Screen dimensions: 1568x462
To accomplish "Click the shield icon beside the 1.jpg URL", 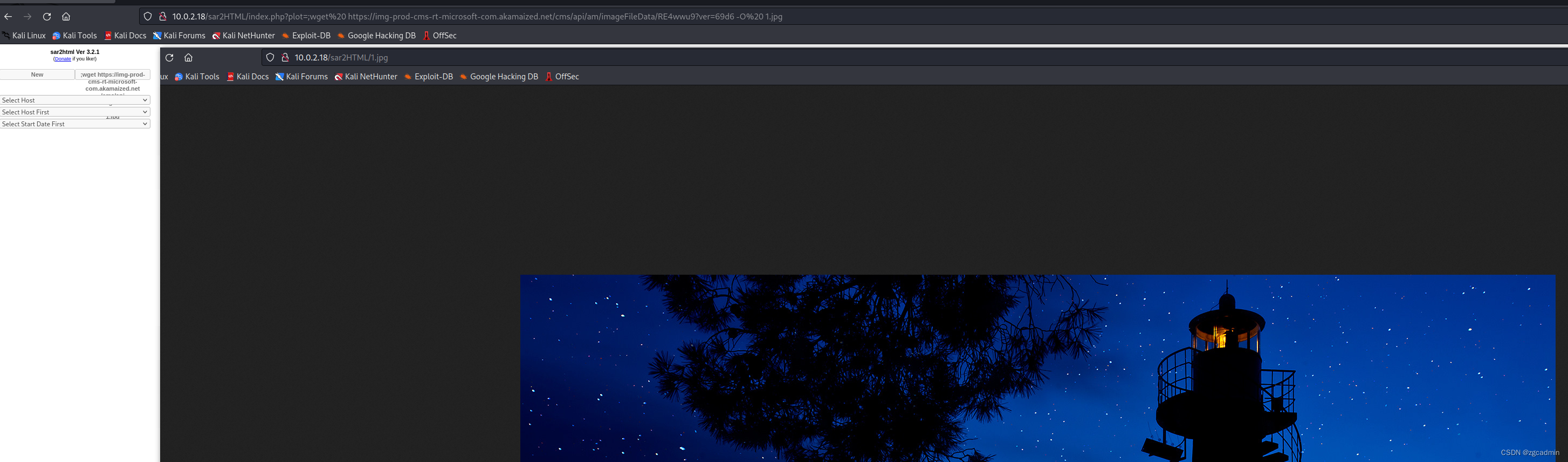I will pos(270,57).
